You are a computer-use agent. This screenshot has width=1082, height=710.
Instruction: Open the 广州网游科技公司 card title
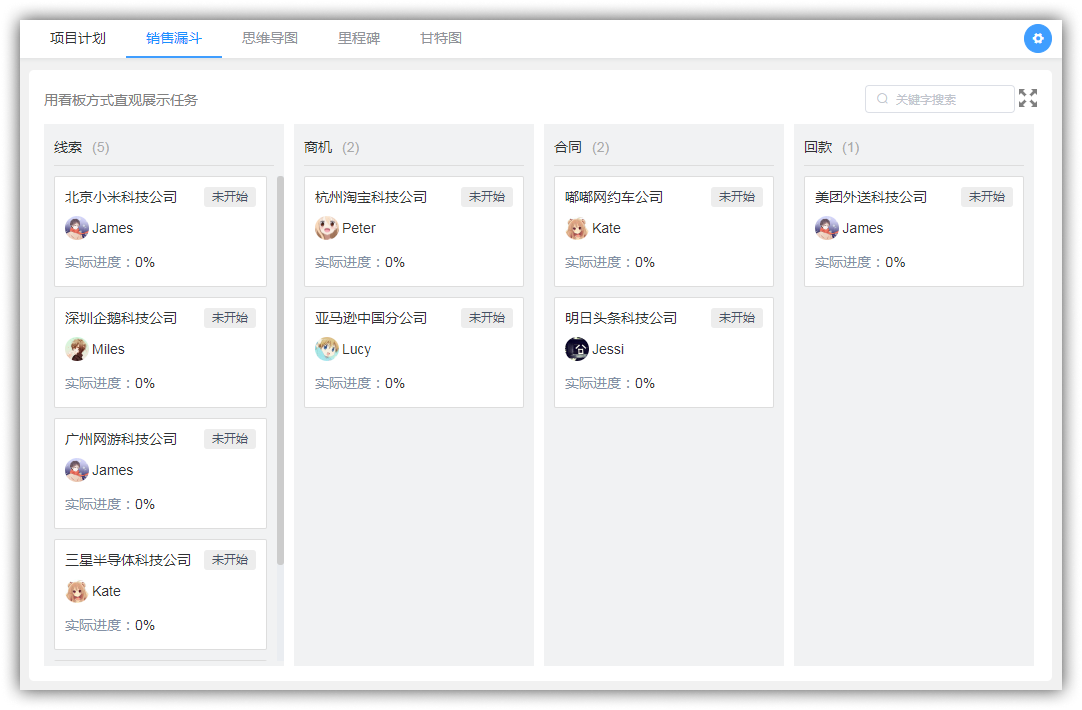click(121, 440)
